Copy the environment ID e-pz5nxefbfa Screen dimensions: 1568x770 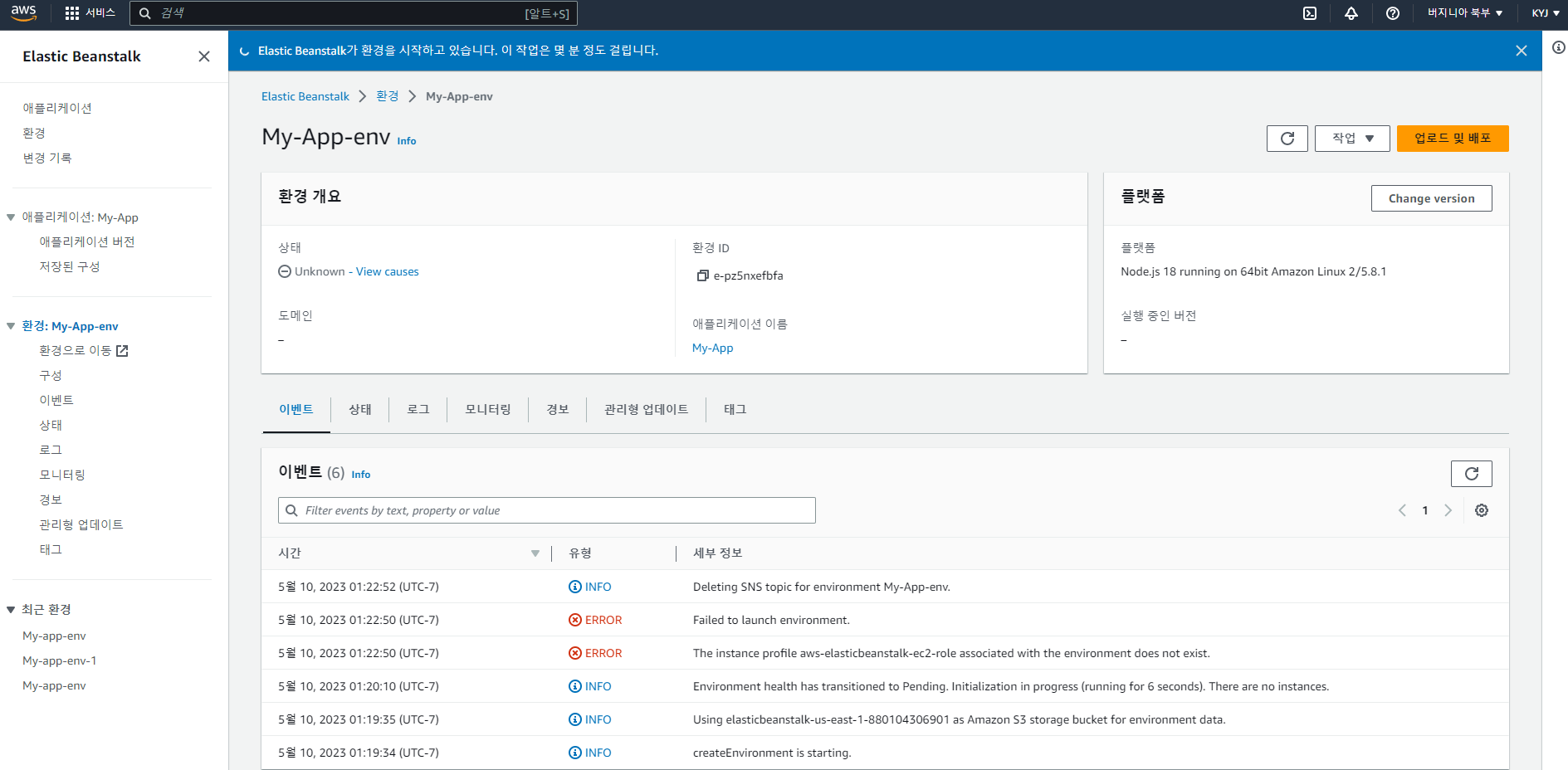[702, 275]
